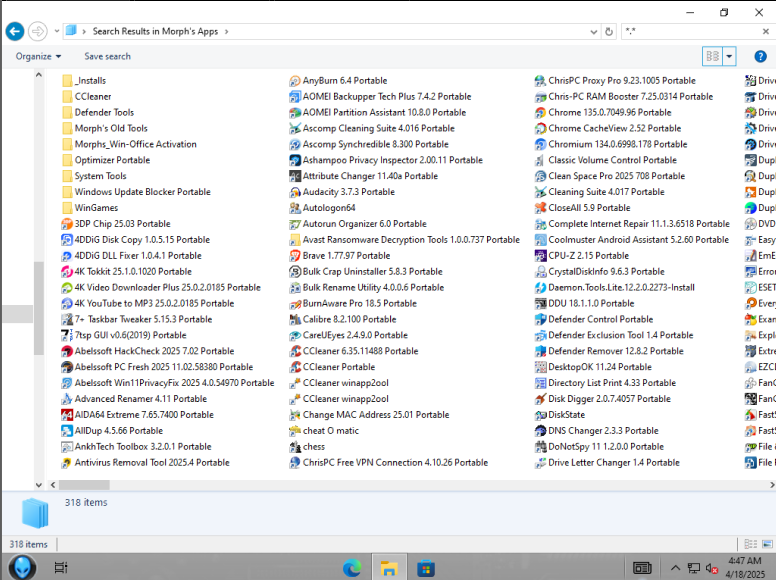The height and width of the screenshot is (580, 776).
Task: Click the Refresh button in address bar
Action: pyautogui.click(x=609, y=32)
